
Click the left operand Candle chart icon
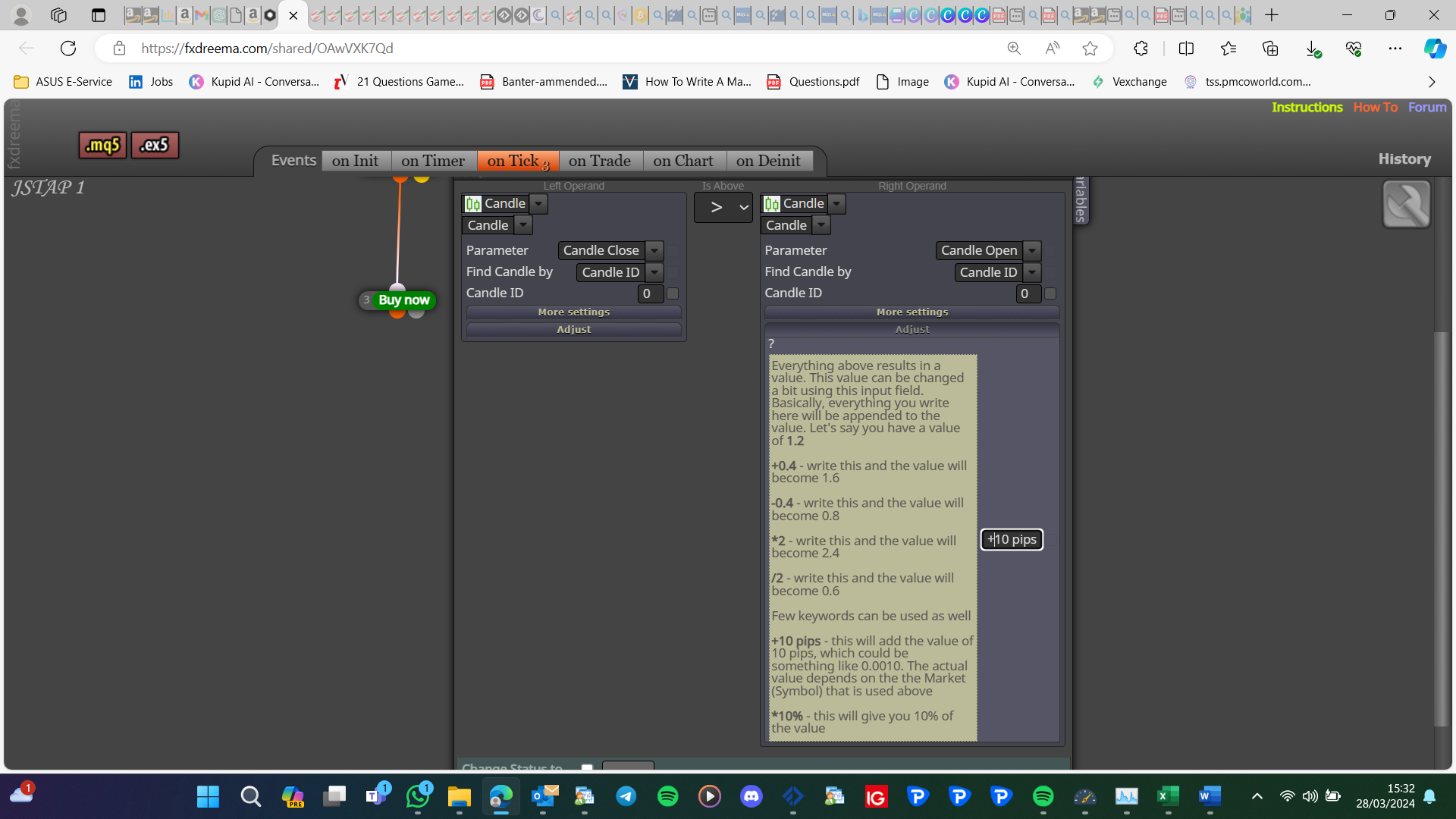coord(473,203)
